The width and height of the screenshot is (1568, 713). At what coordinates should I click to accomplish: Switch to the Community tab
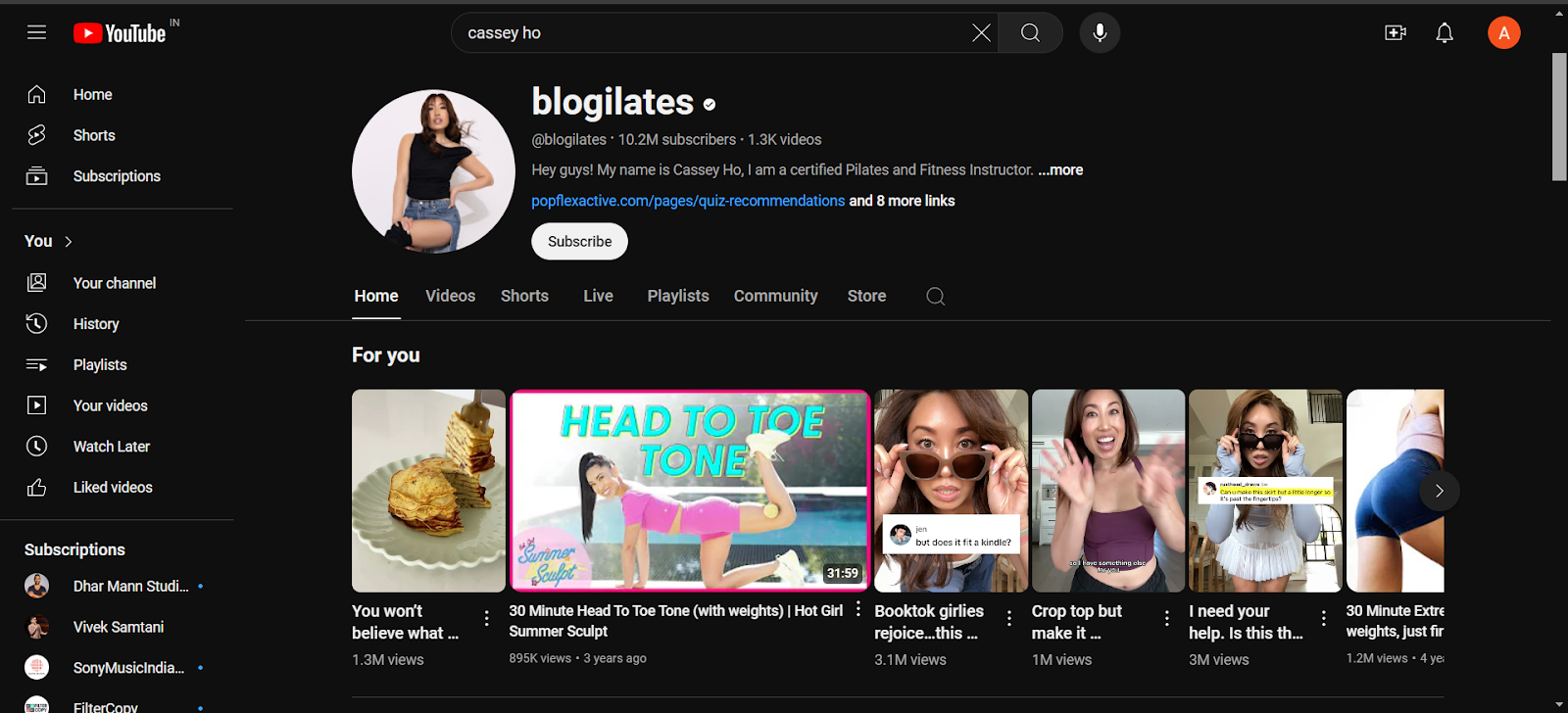click(775, 296)
